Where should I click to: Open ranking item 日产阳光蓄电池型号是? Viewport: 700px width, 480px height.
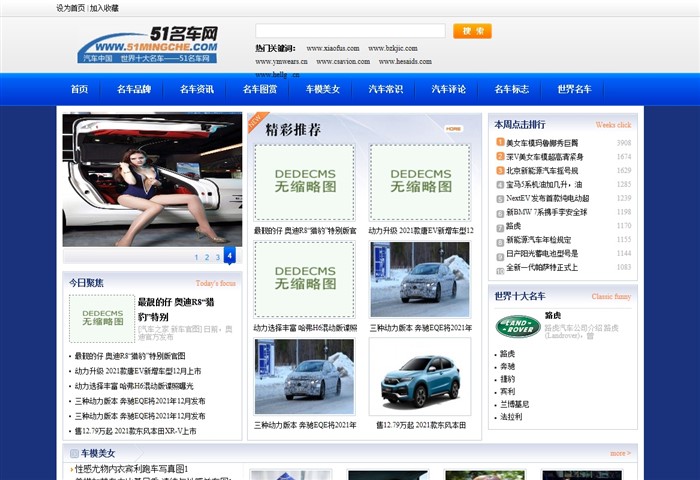(x=542, y=254)
